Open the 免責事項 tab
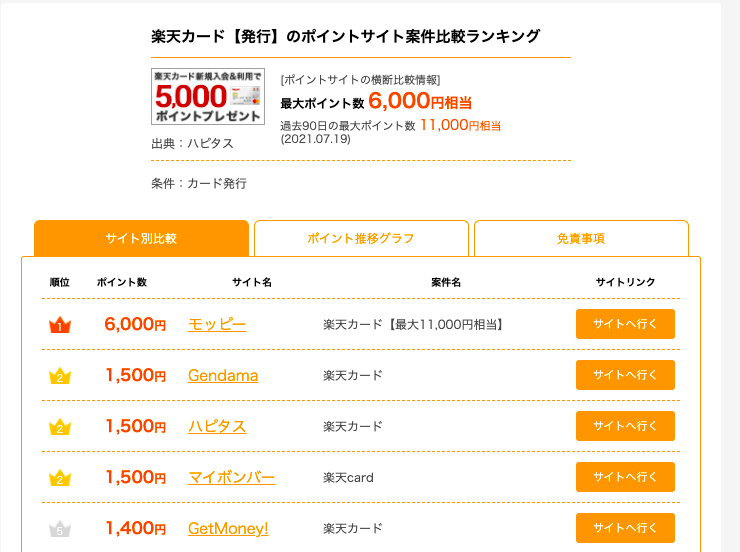 click(581, 238)
